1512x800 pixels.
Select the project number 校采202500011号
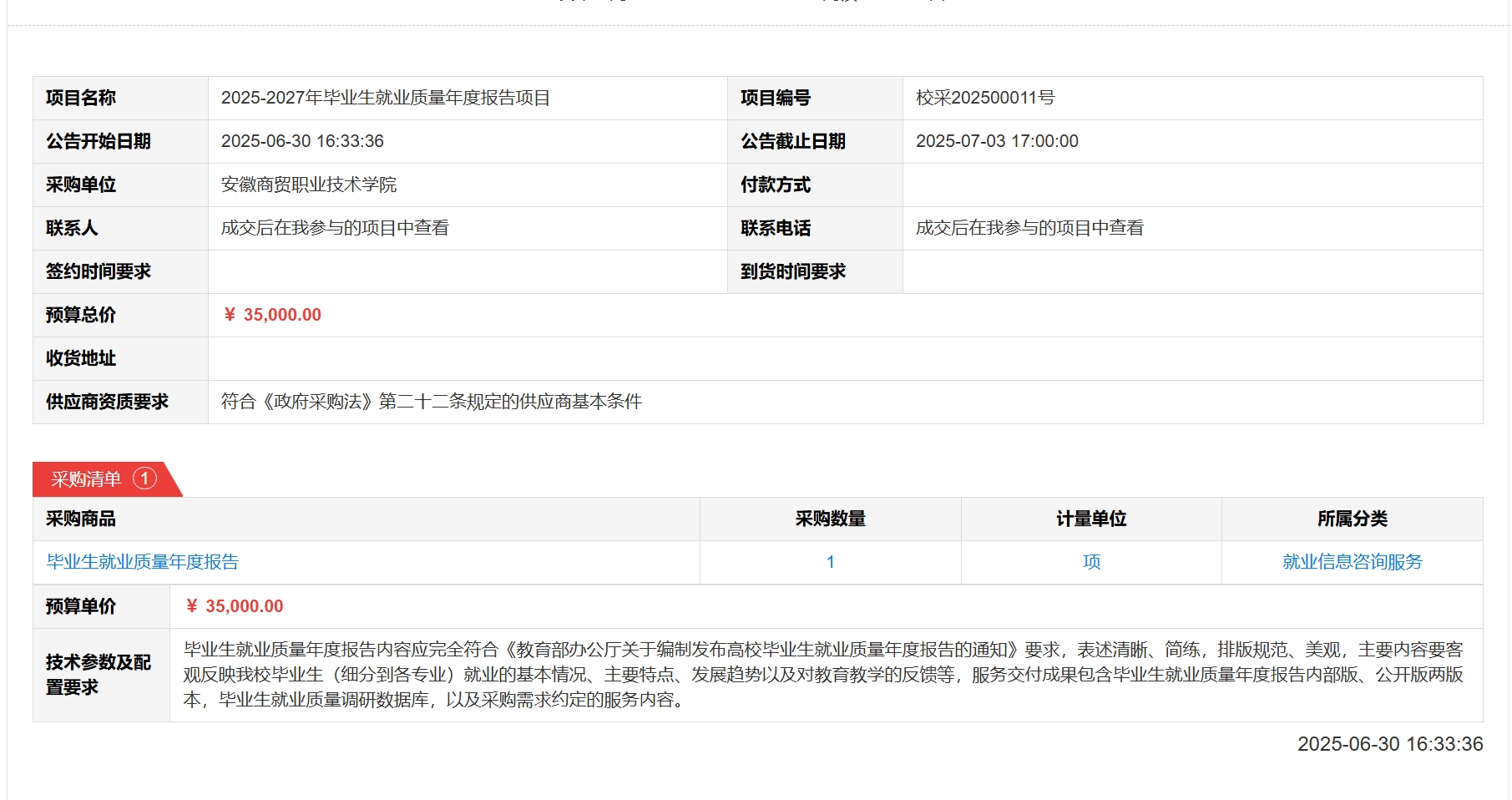tap(985, 98)
